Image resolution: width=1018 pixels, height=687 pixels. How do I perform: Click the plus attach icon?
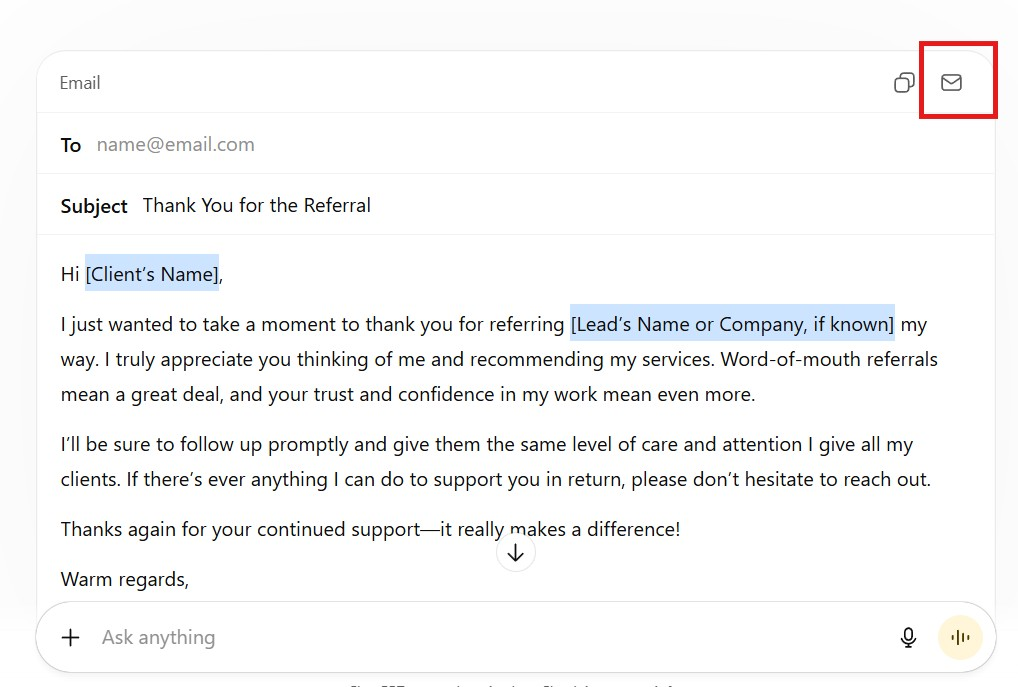71,637
